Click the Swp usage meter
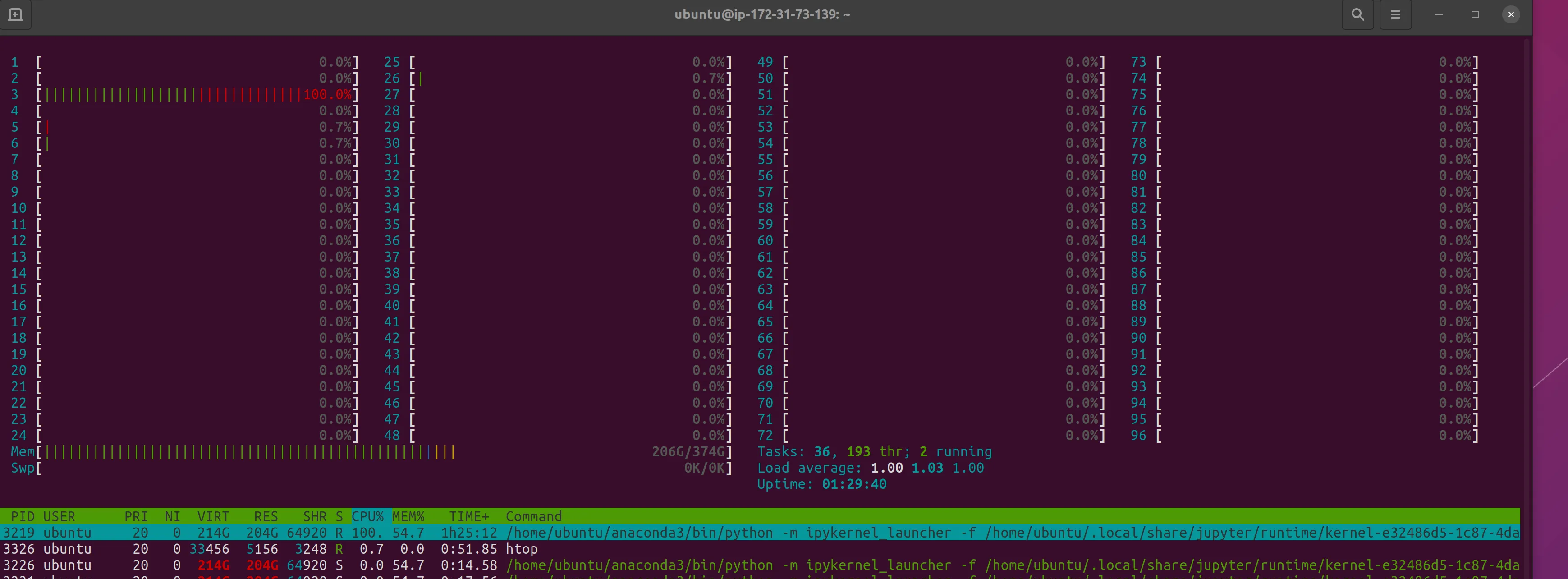1568x579 pixels. pos(384,468)
